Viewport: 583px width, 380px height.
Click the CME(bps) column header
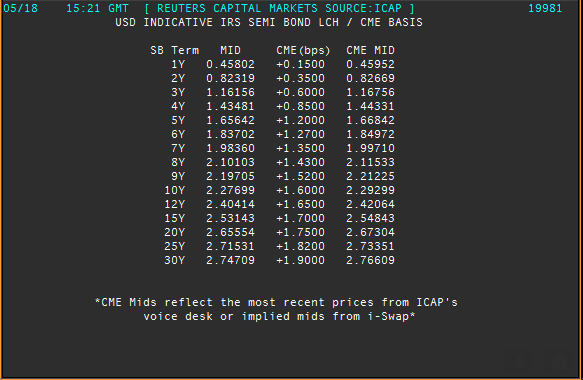303,50
